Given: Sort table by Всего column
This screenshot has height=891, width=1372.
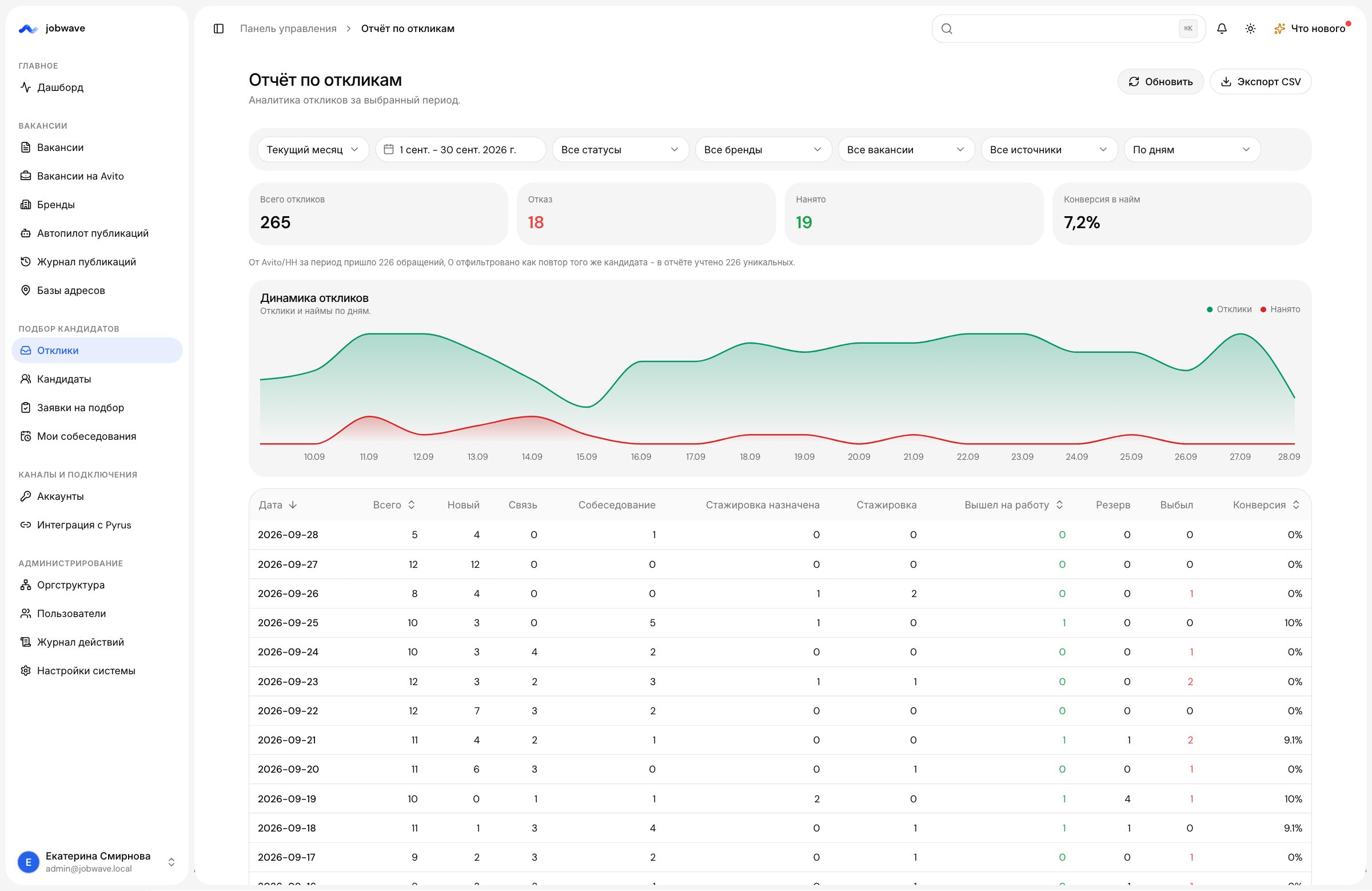Looking at the screenshot, I should click(394, 504).
